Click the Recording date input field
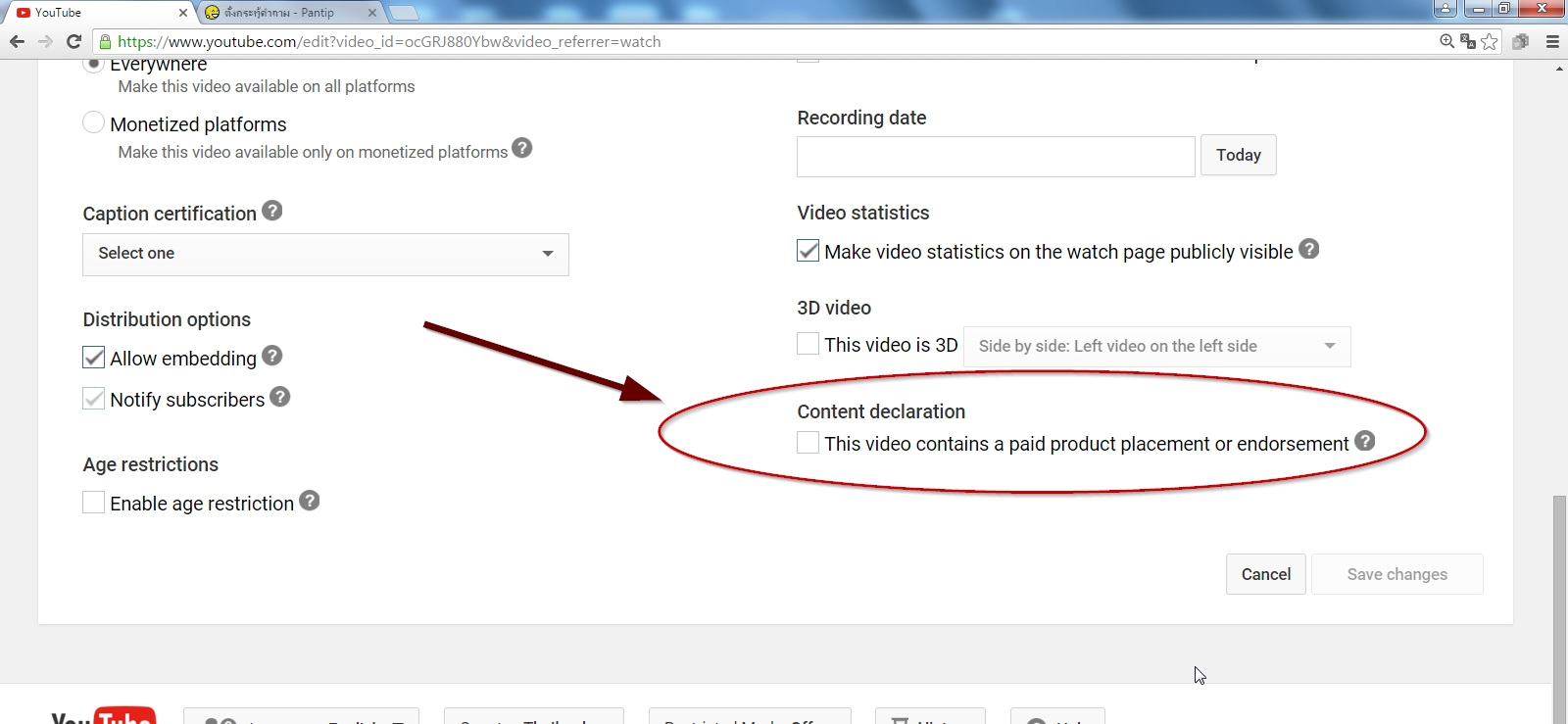1568x724 pixels. tap(996, 157)
